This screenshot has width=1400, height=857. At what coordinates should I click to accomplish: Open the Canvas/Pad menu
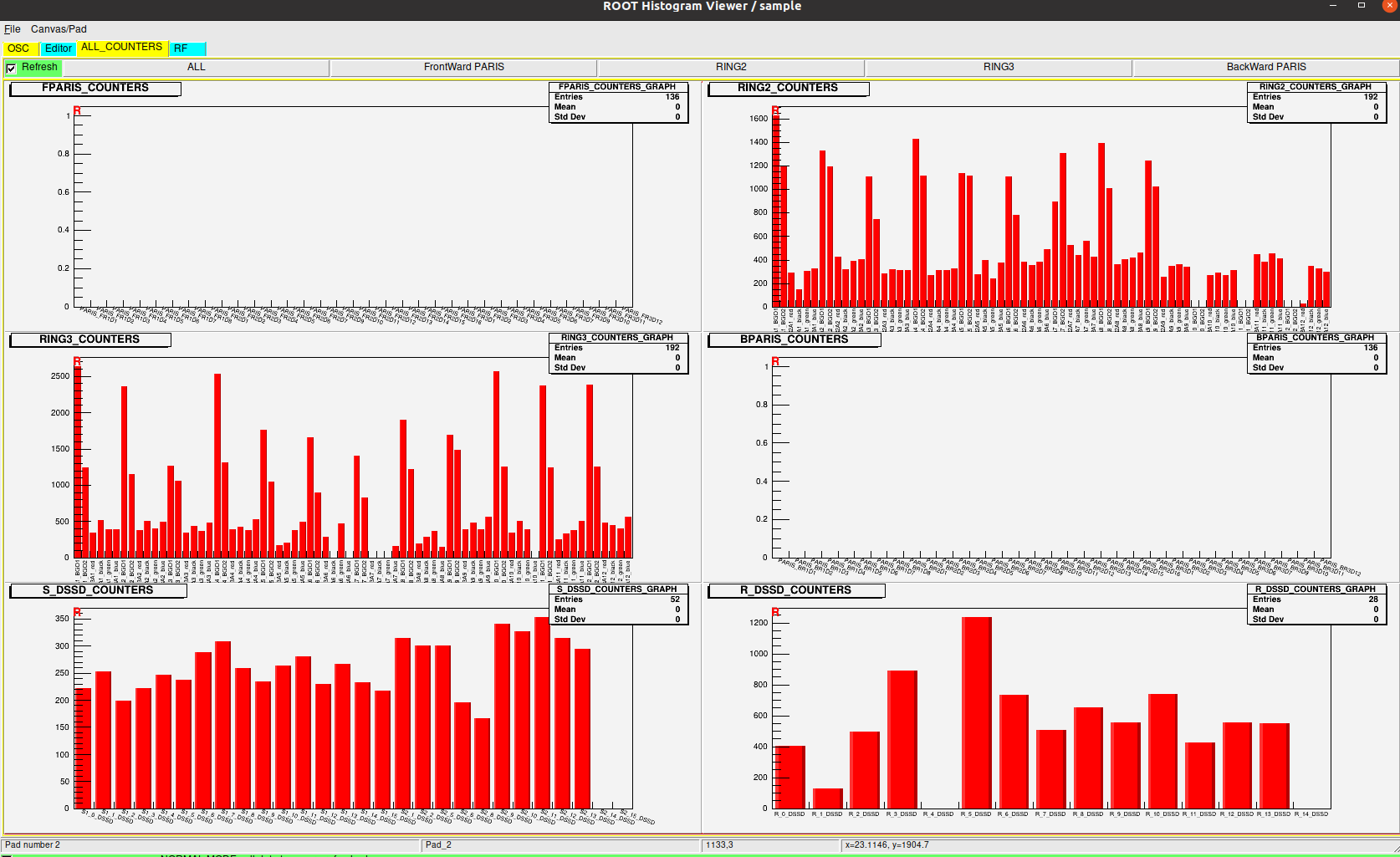(59, 29)
